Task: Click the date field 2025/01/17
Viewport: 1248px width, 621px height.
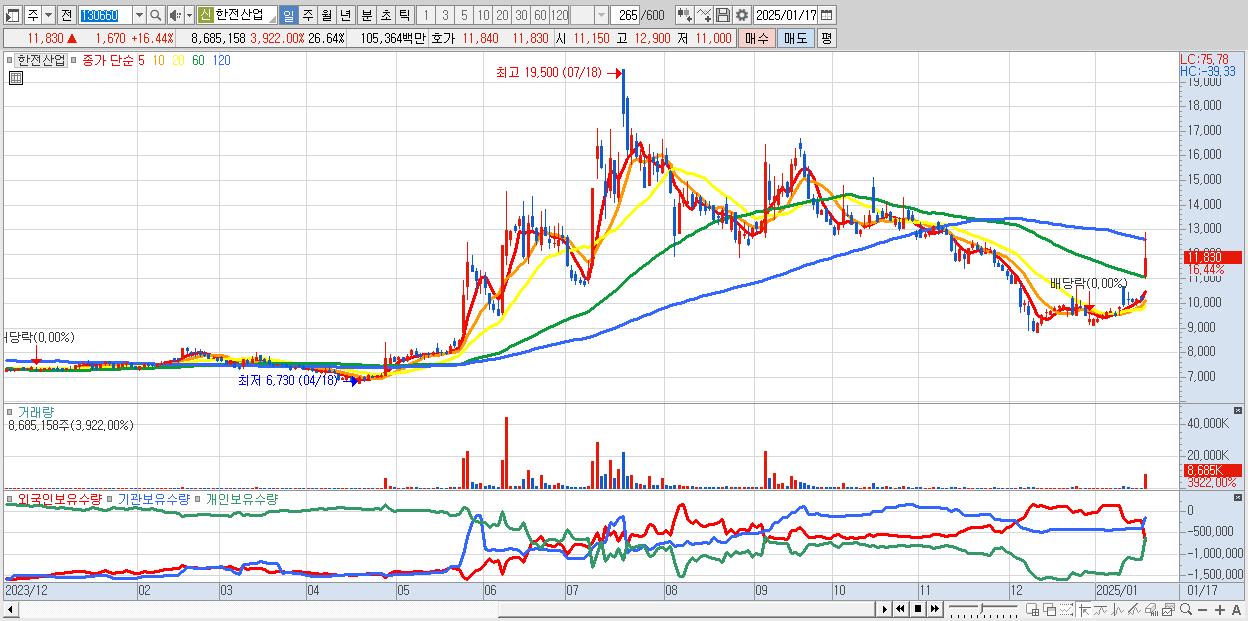Action: (x=785, y=15)
